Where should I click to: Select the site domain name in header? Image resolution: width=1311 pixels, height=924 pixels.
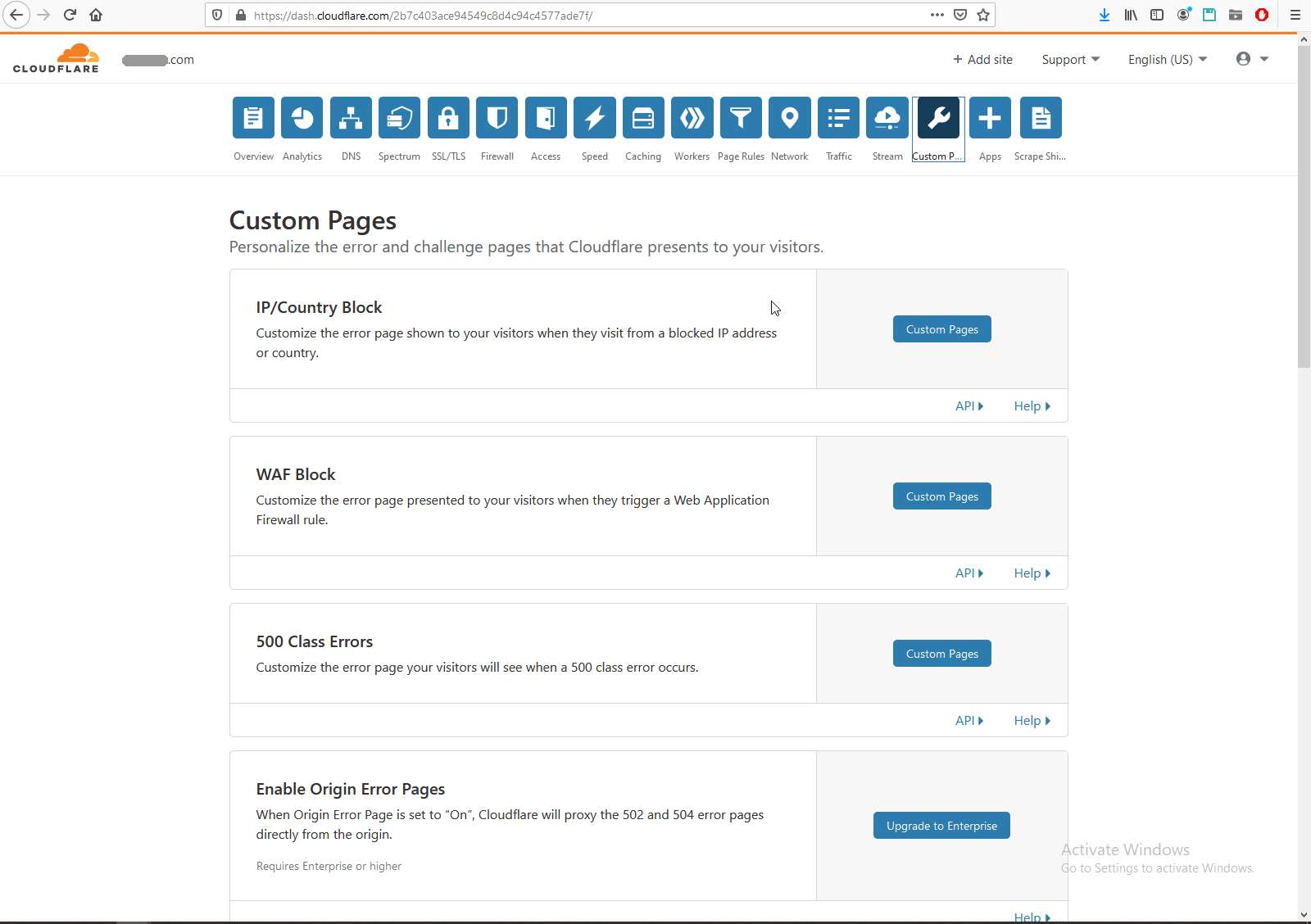(x=158, y=60)
